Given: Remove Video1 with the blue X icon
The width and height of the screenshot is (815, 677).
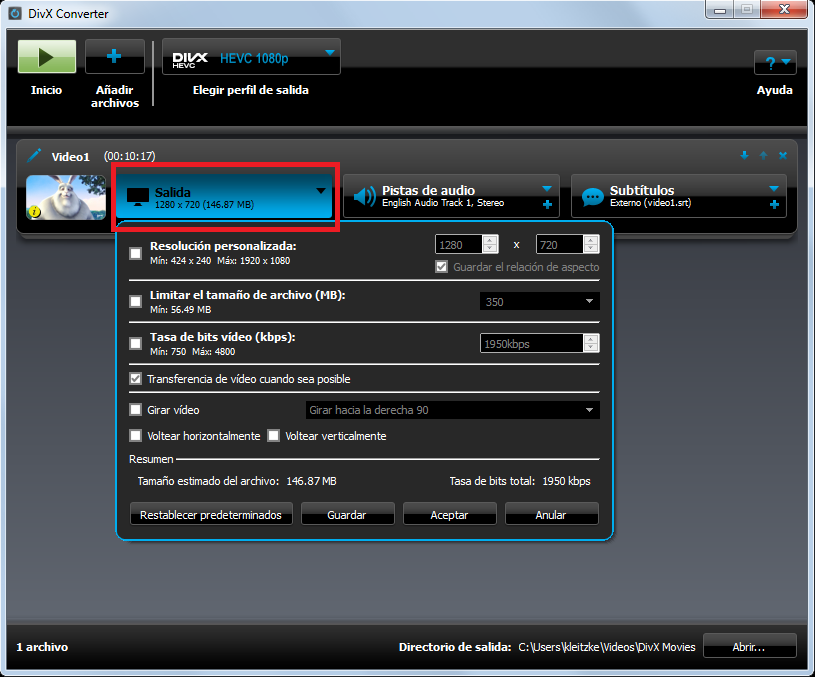Looking at the screenshot, I should (x=783, y=155).
